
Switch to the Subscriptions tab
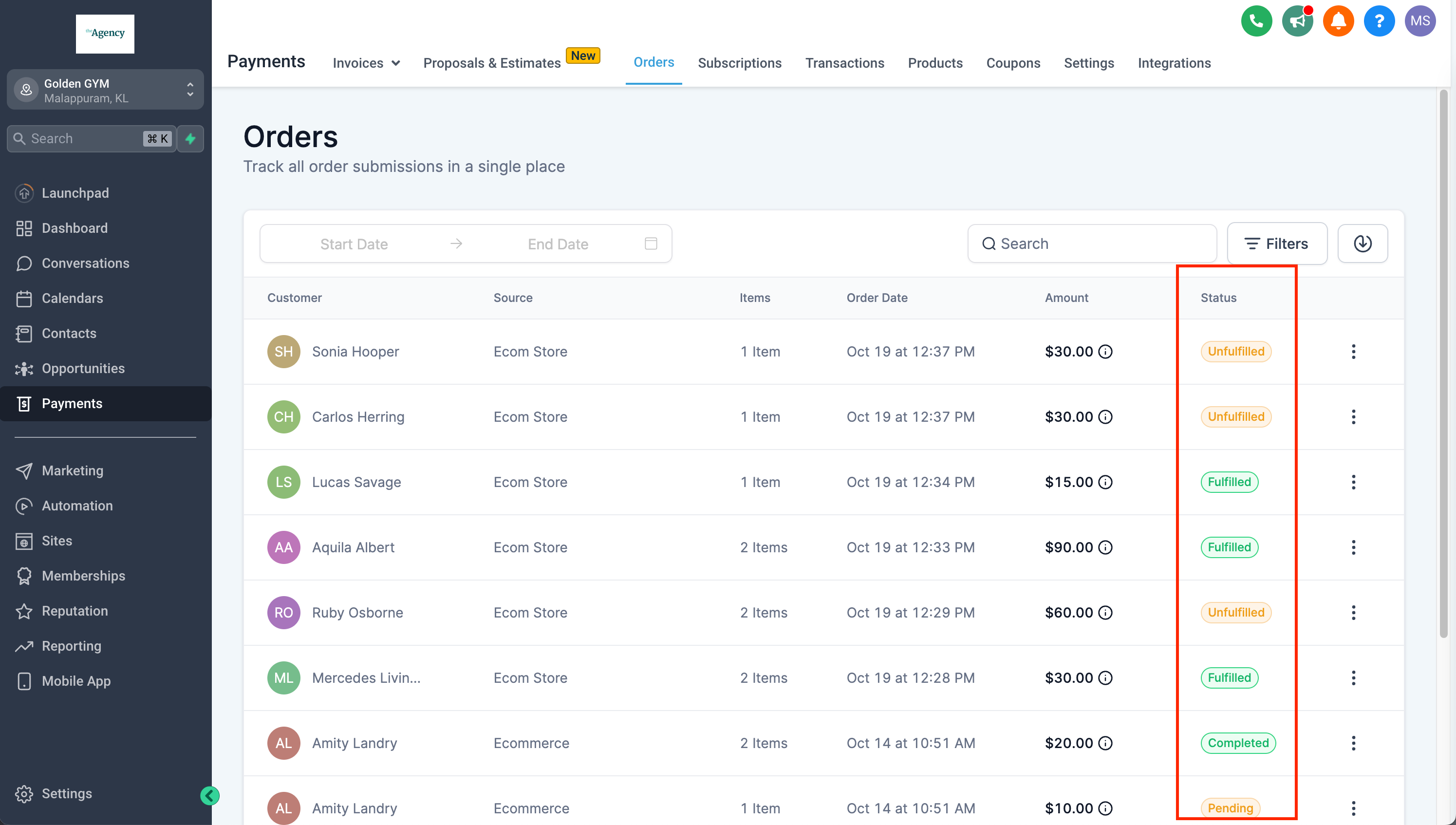pyautogui.click(x=739, y=63)
